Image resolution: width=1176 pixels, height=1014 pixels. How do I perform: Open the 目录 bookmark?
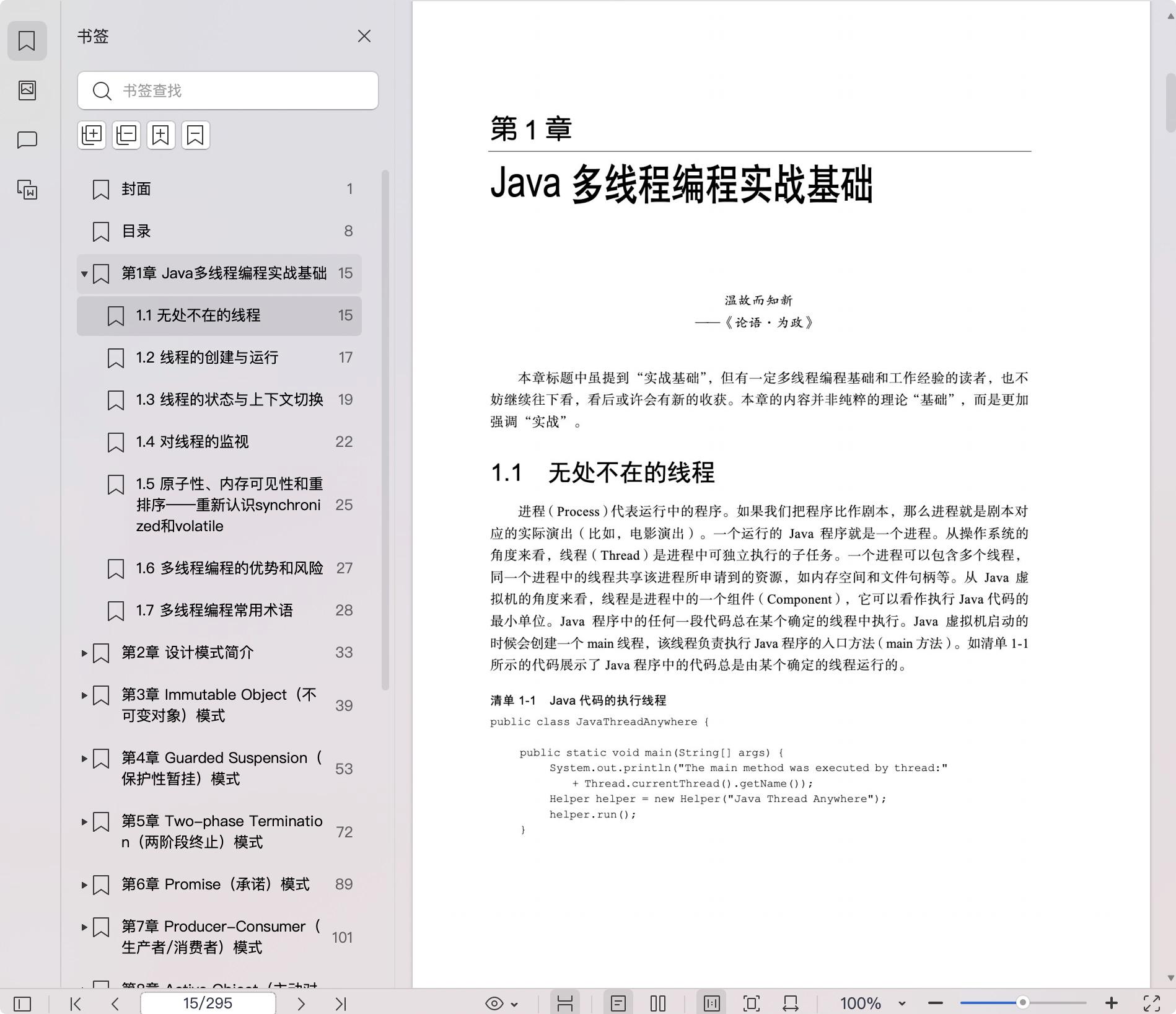click(x=219, y=231)
